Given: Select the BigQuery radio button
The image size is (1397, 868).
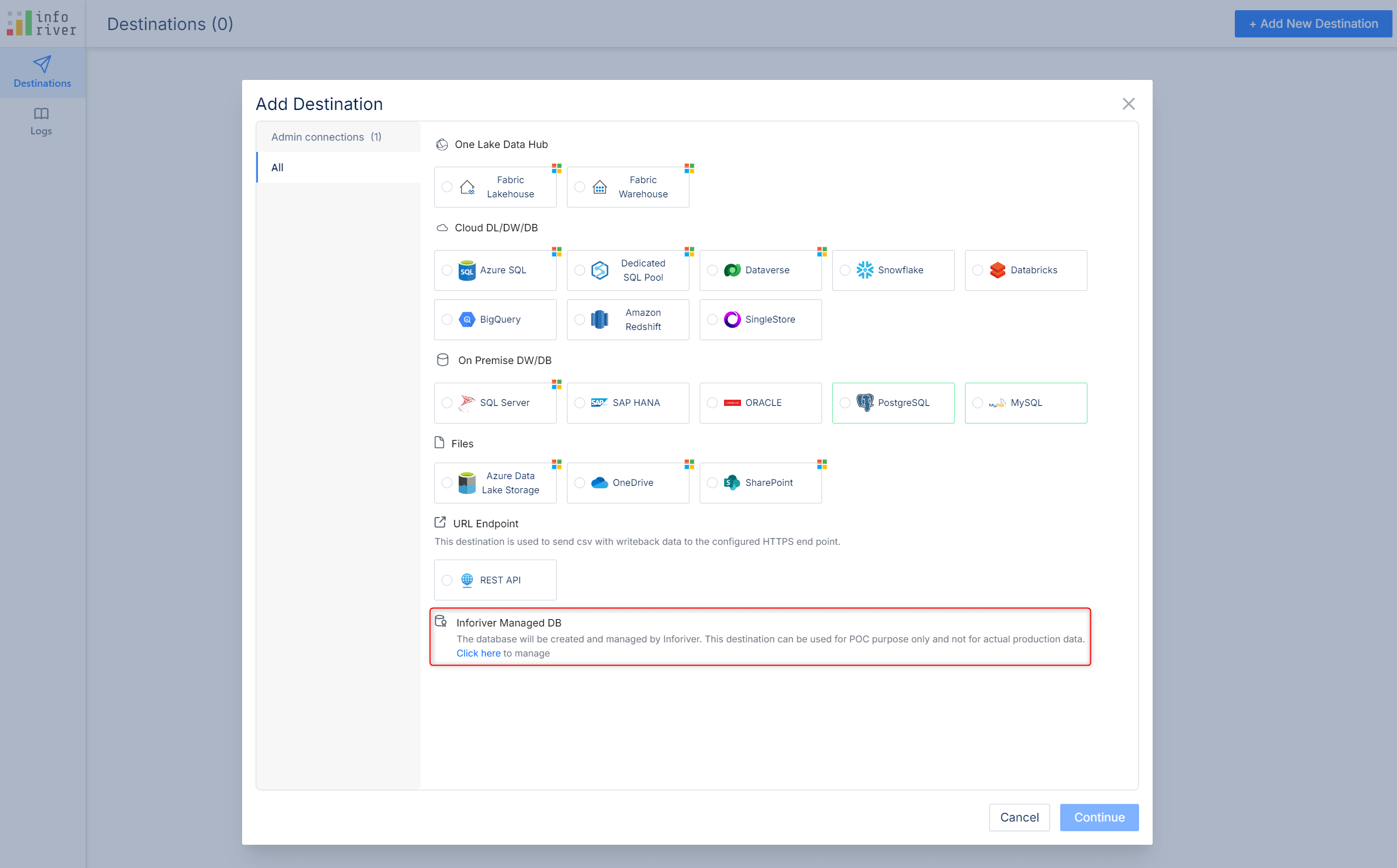Looking at the screenshot, I should [447, 320].
